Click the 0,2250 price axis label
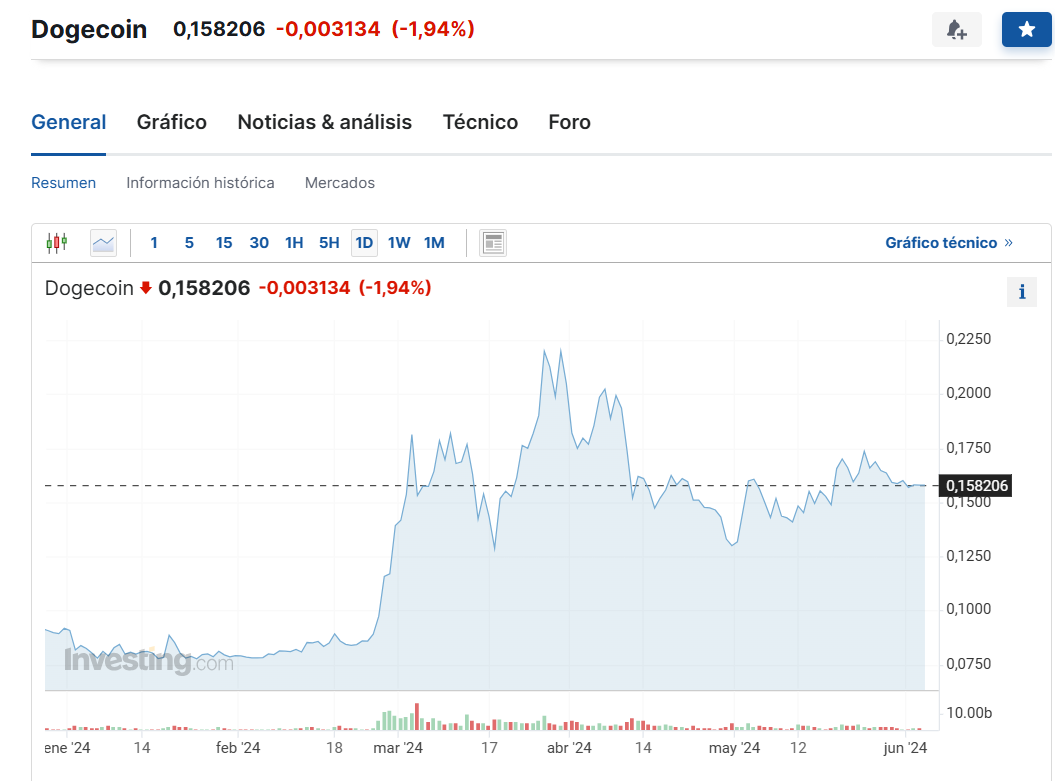The height and width of the screenshot is (781, 1055). point(968,339)
